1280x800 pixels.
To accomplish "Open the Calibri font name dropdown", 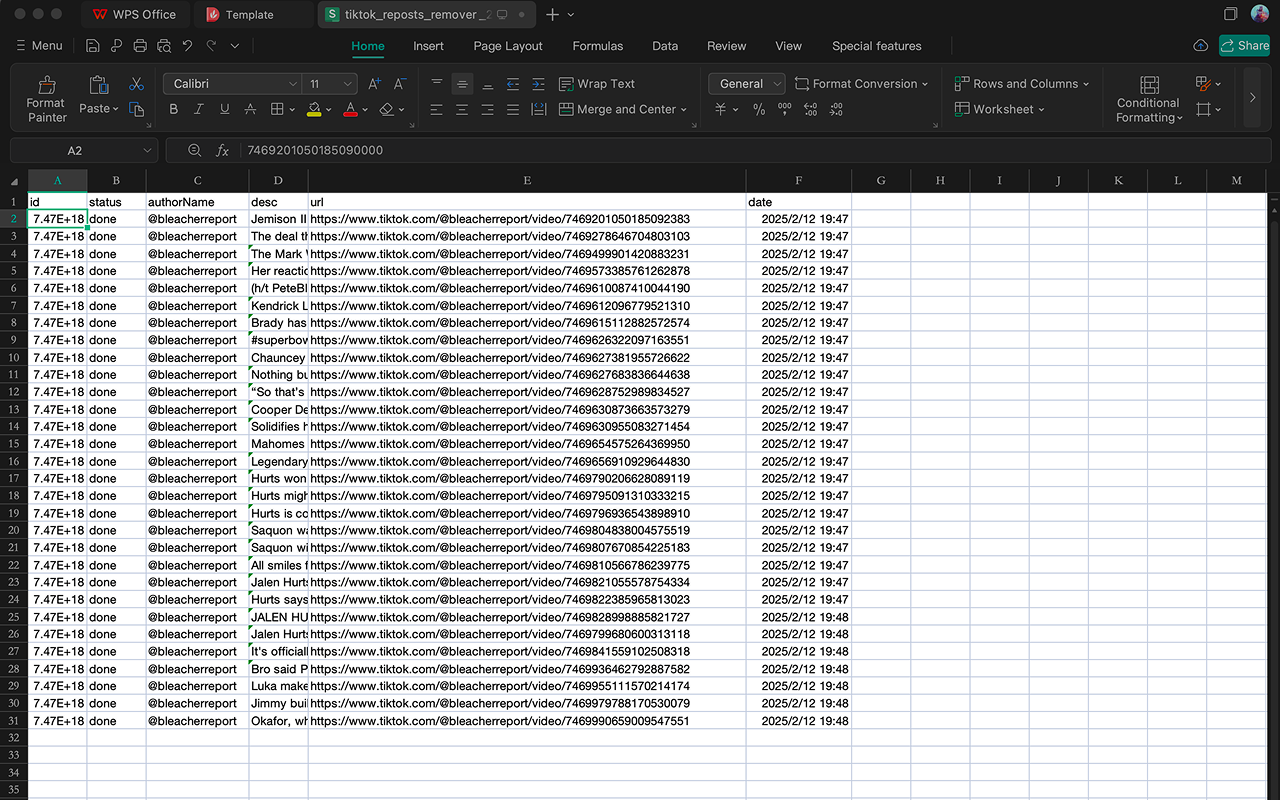I will [292, 84].
